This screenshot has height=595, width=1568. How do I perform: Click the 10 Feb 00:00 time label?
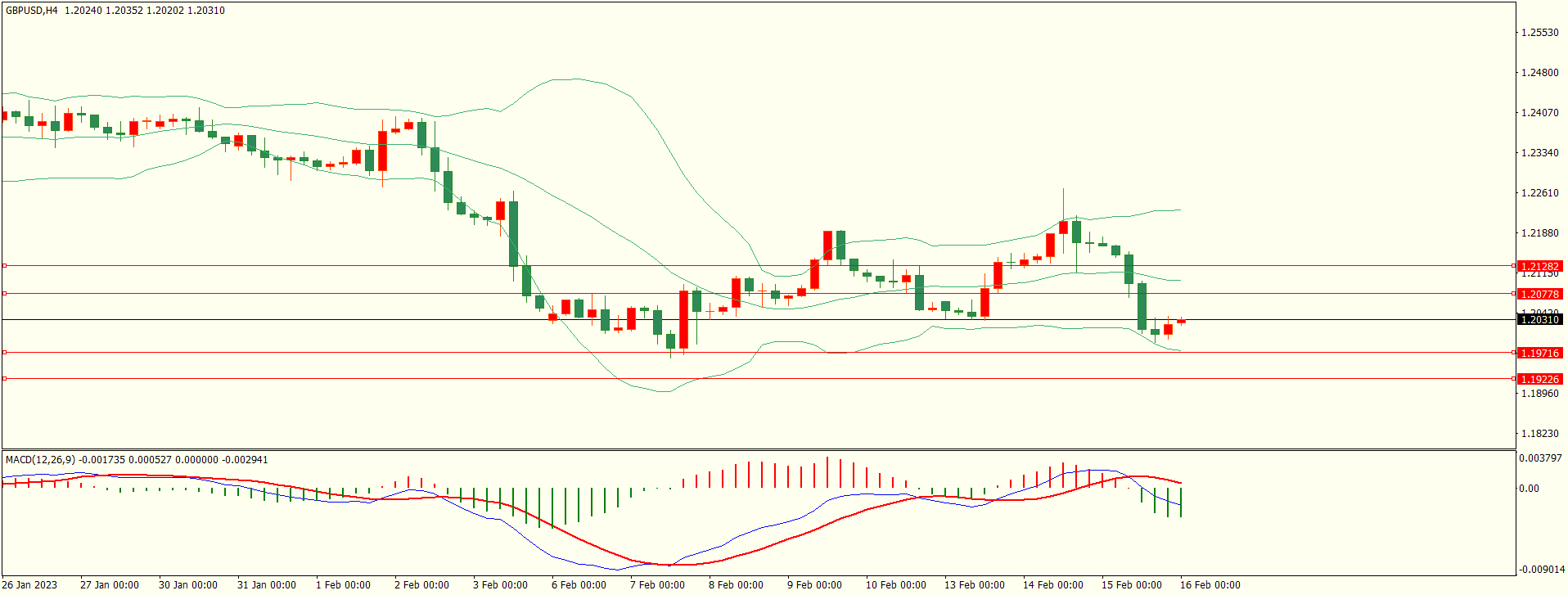895,584
